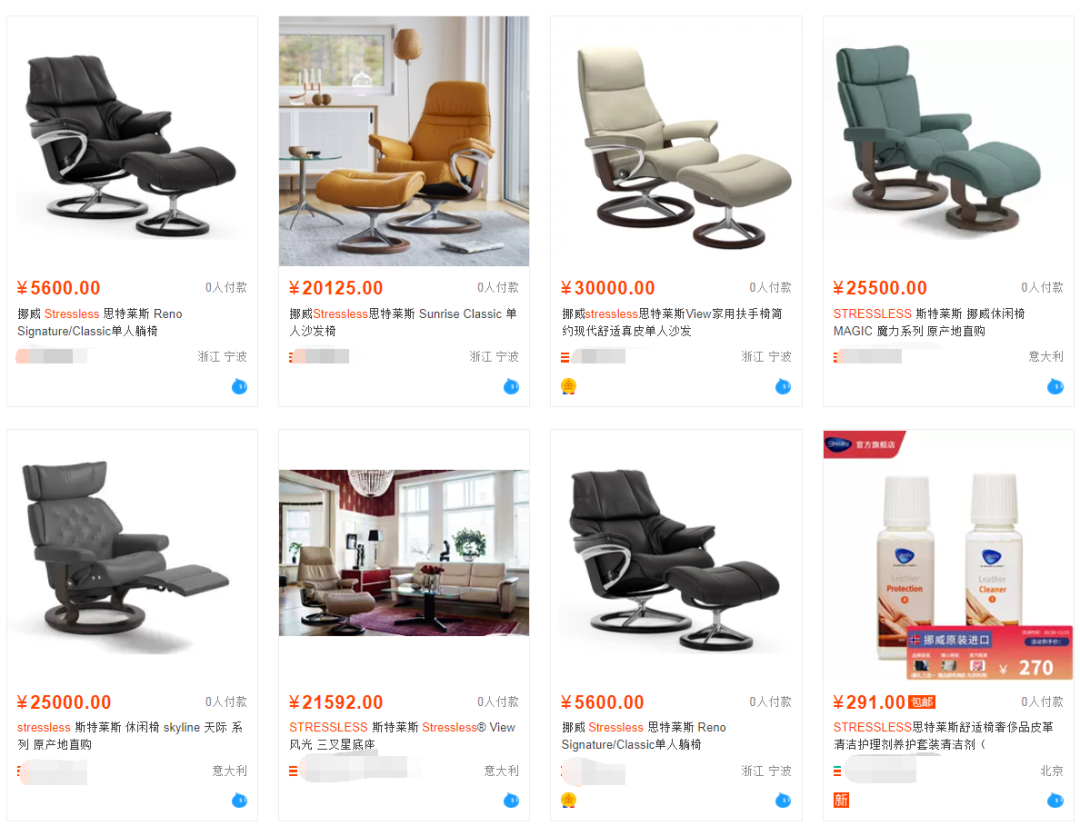Click the ¥30000.00 price
Image resolution: width=1080 pixels, height=826 pixels.
608,288
